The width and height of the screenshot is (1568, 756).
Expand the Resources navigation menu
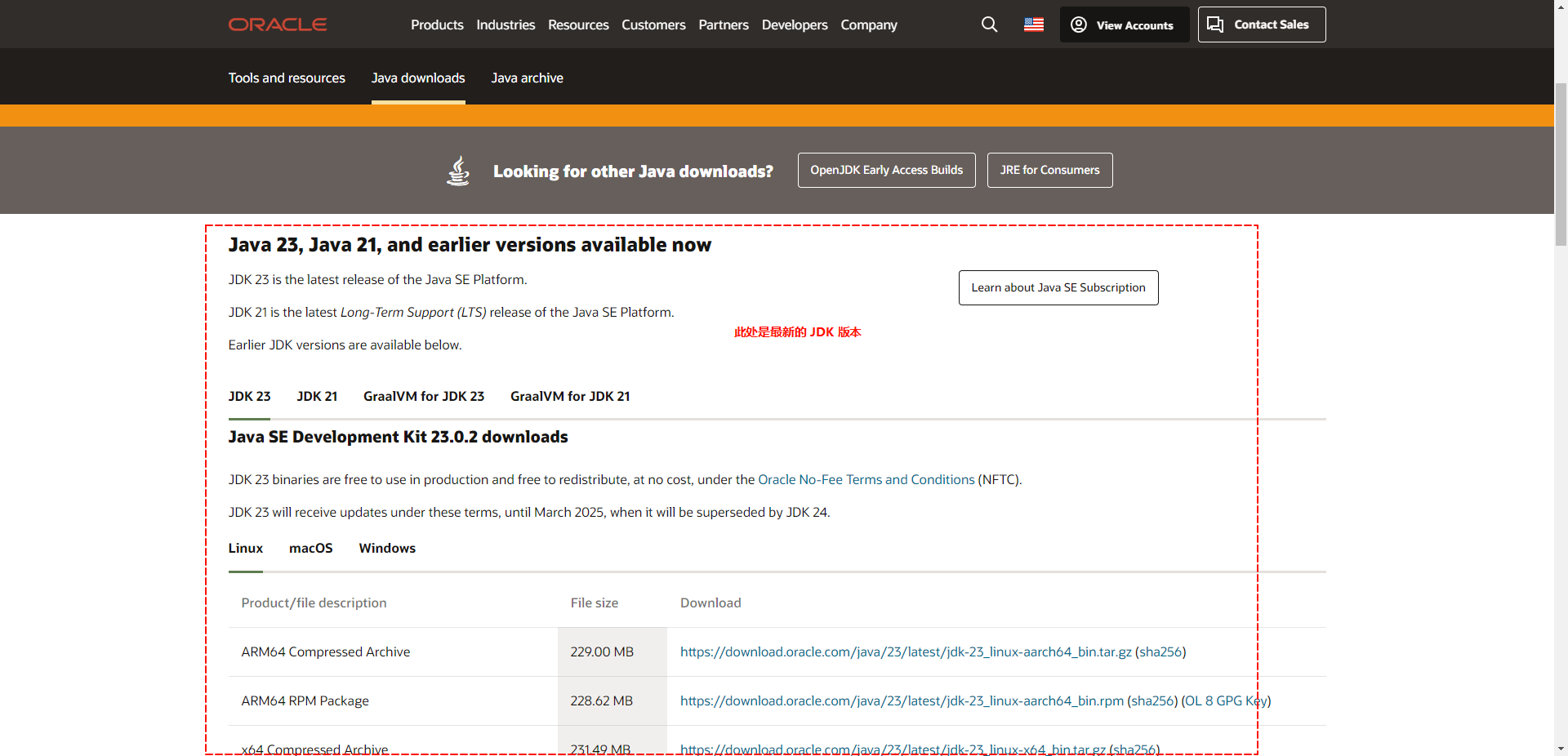[578, 24]
